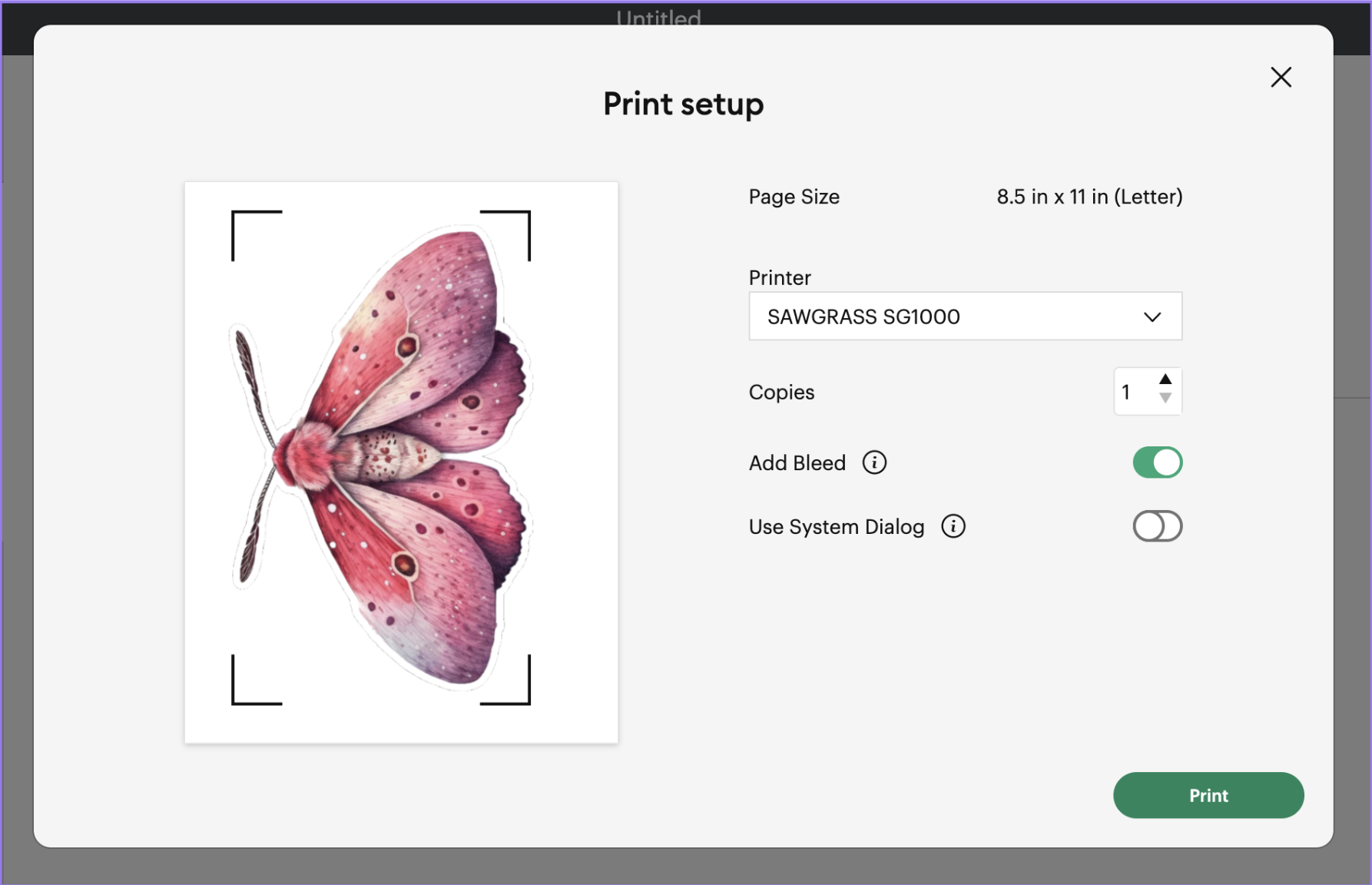Show info about Use System Dialog

pos(953,526)
